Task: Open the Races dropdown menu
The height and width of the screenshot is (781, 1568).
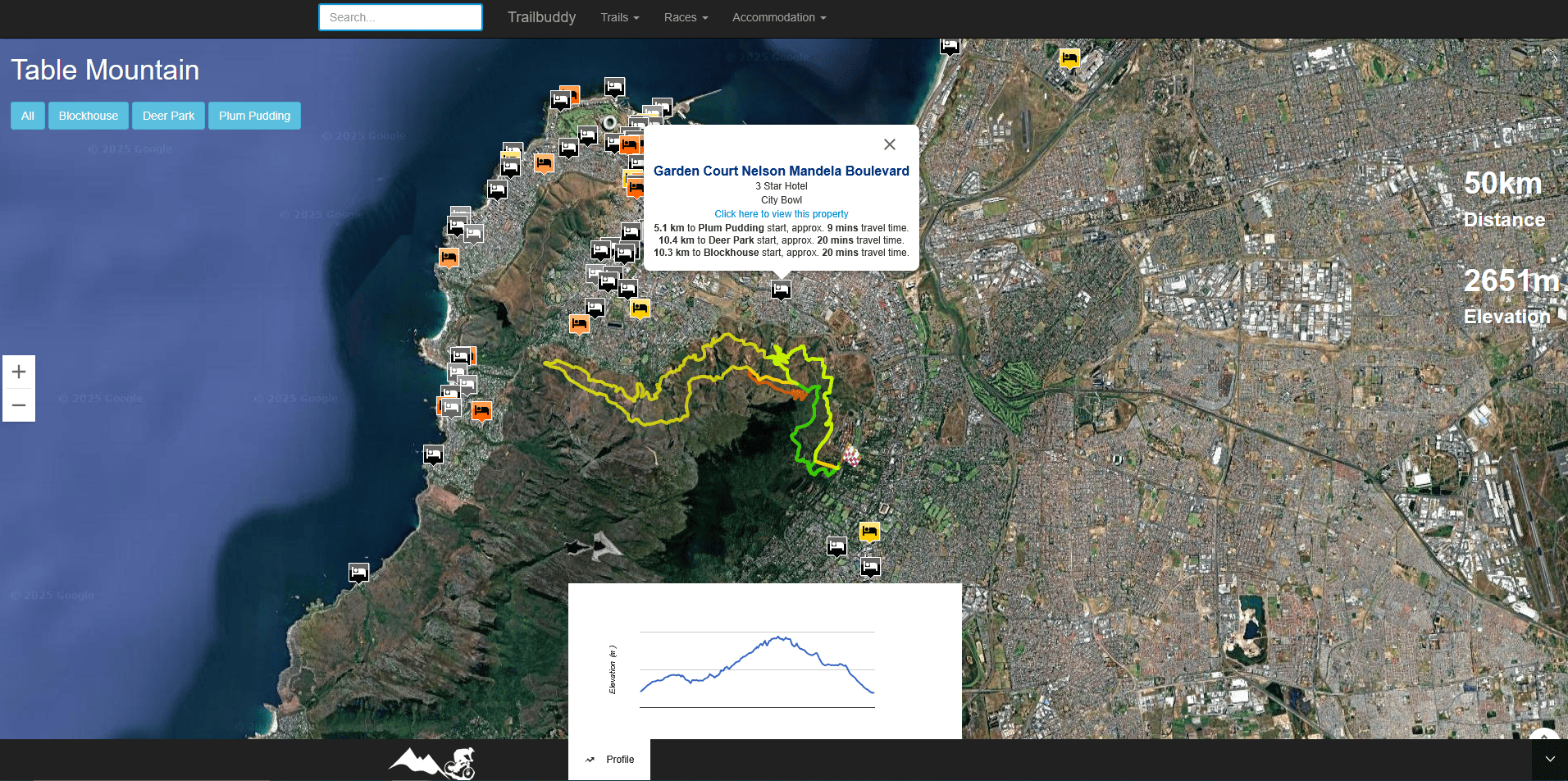Action: (686, 17)
